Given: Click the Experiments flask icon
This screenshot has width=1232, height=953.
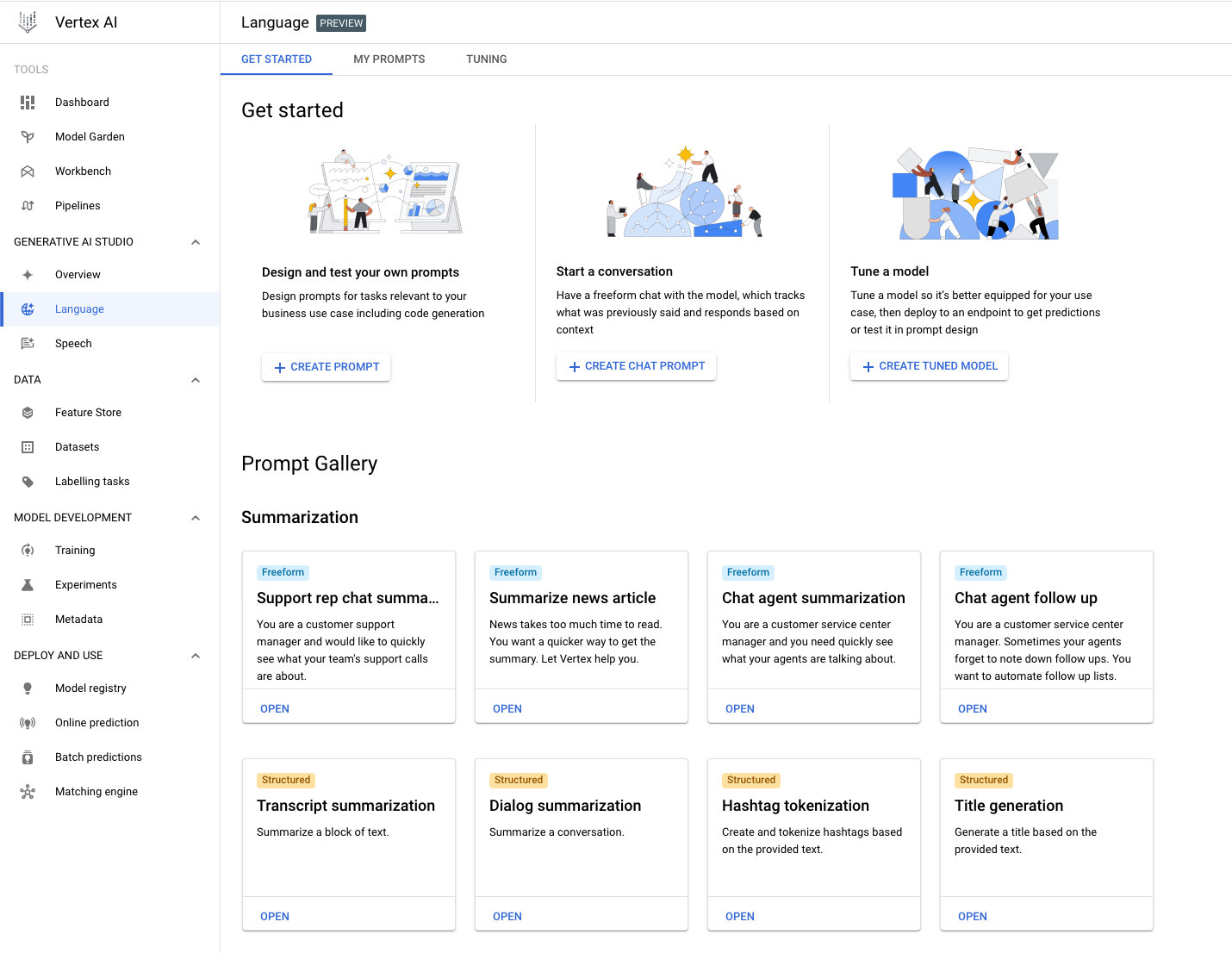Looking at the screenshot, I should 28,585.
